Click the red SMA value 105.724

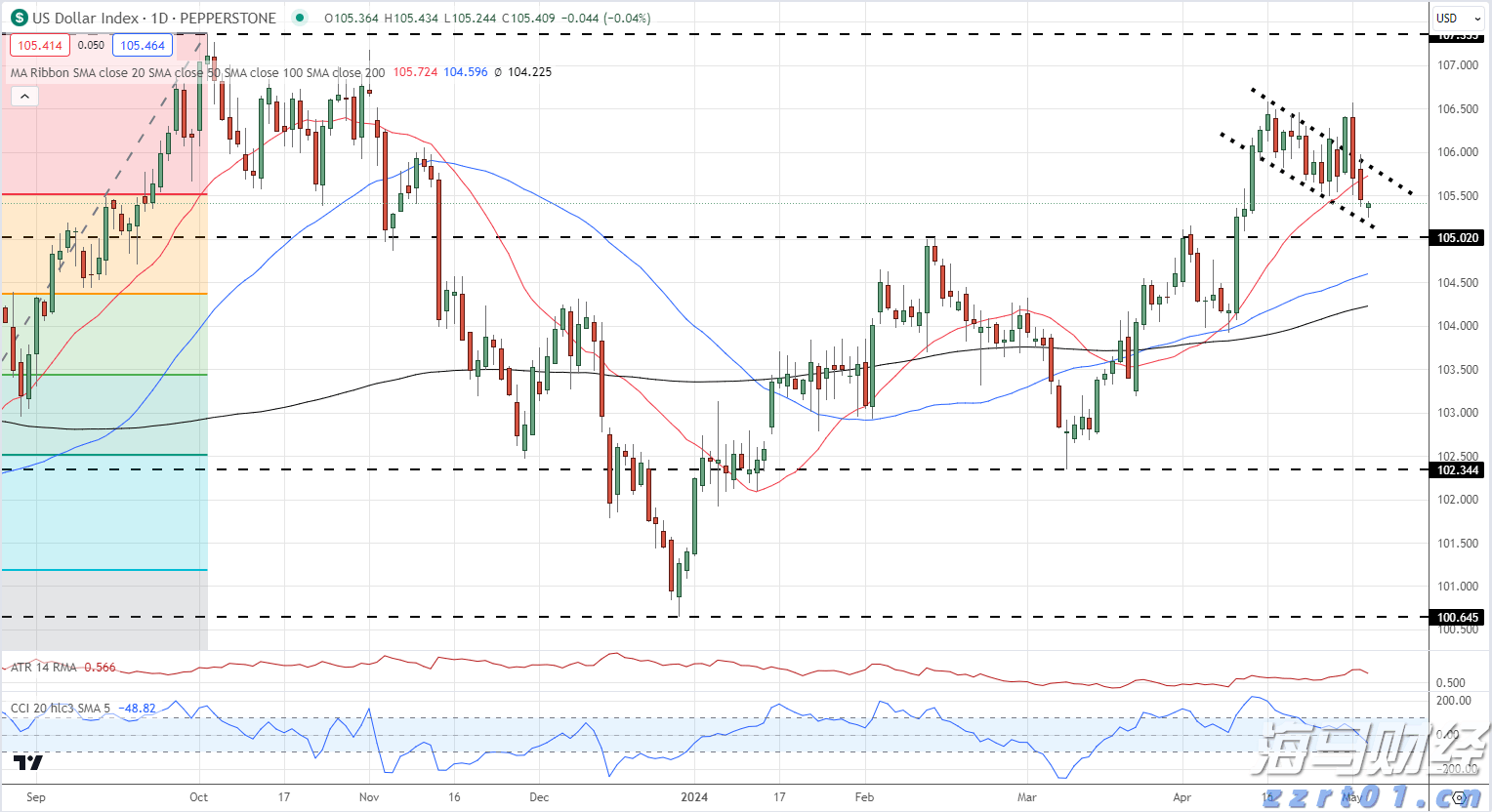(x=415, y=72)
